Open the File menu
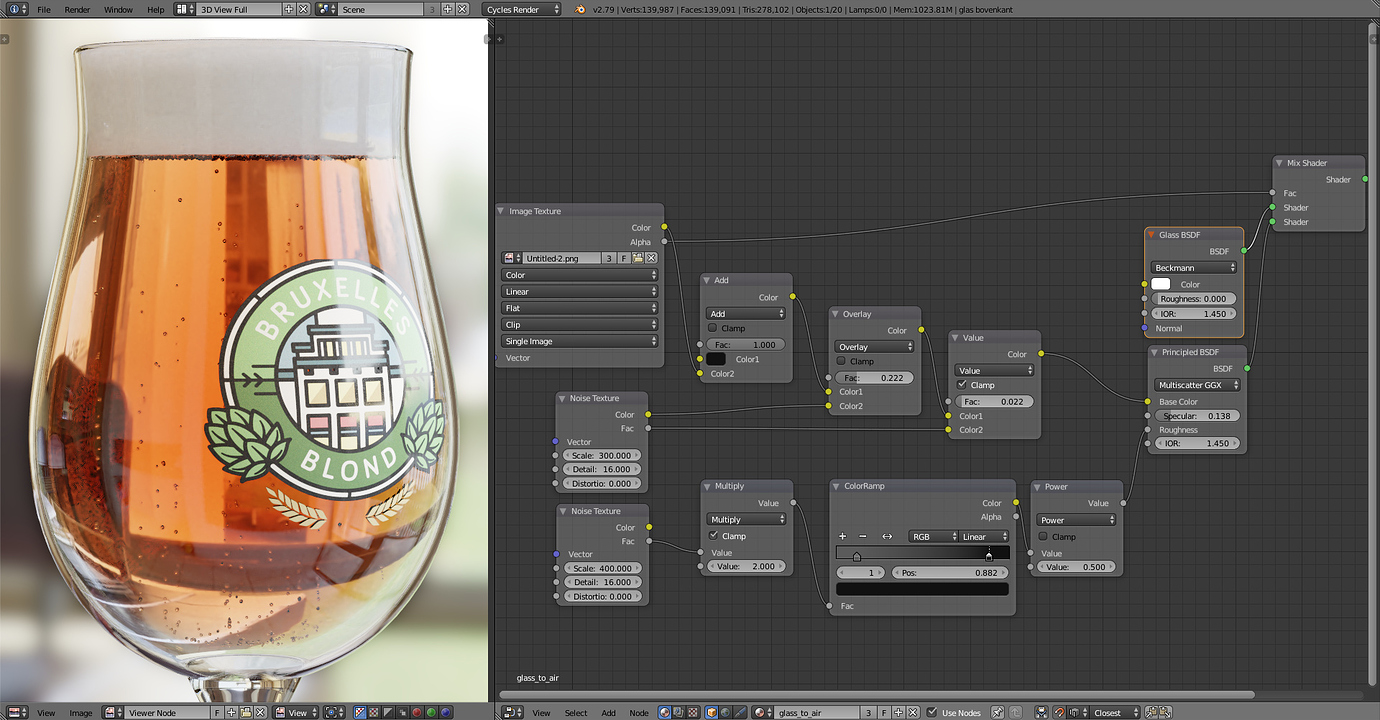1380x720 pixels. pos(44,9)
